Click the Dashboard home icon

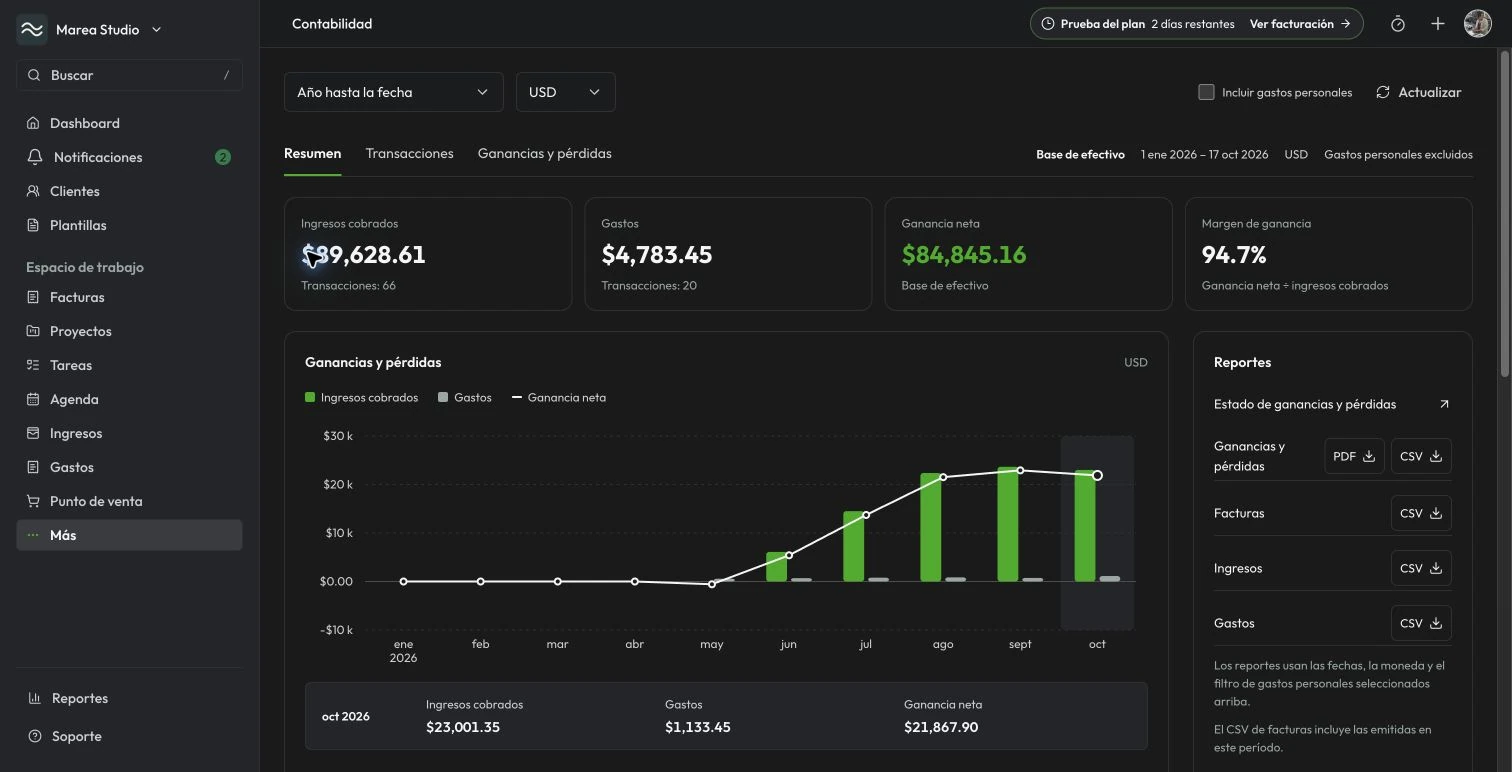tap(33, 123)
